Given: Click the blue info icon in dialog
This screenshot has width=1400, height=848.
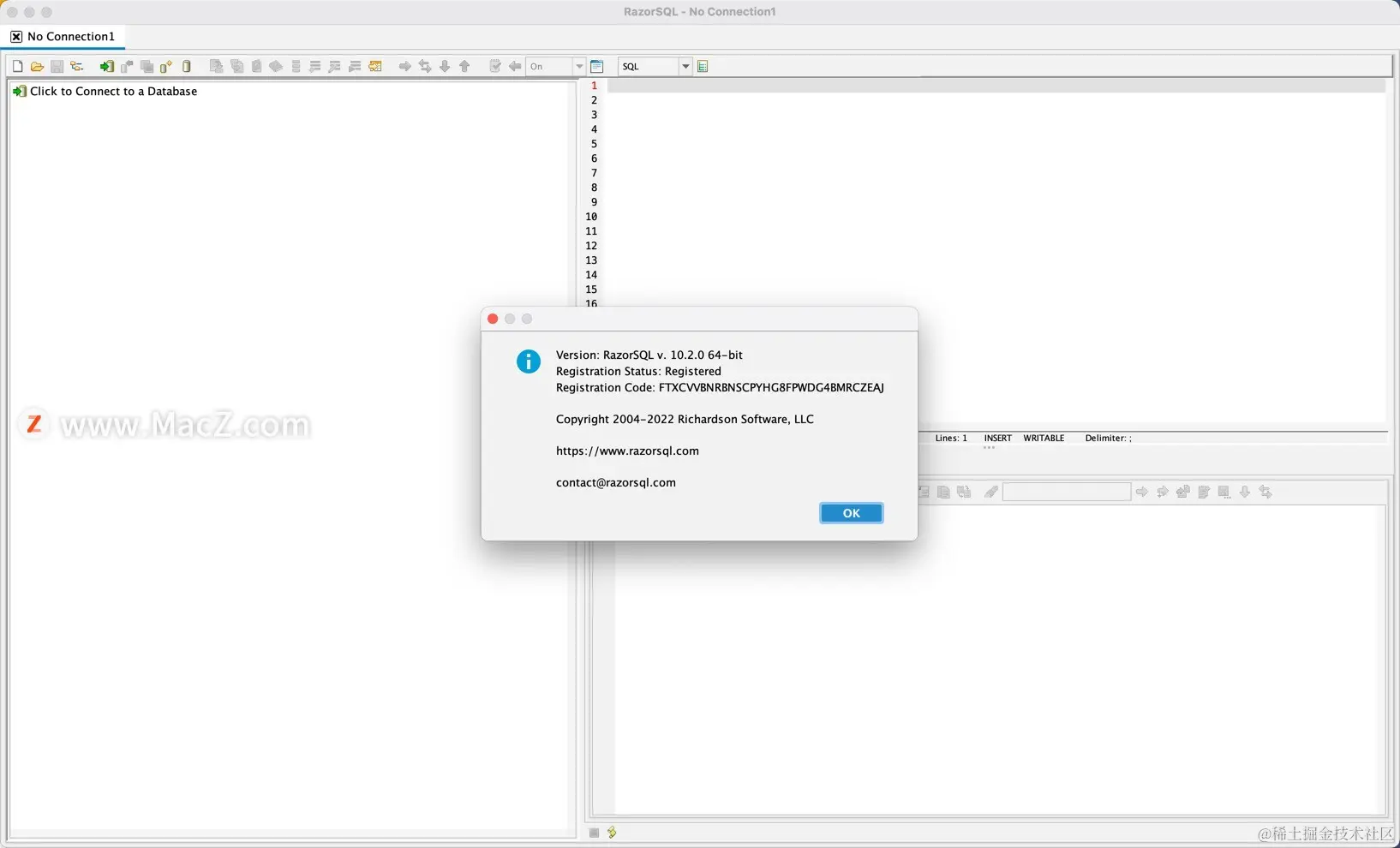Looking at the screenshot, I should 529,361.
